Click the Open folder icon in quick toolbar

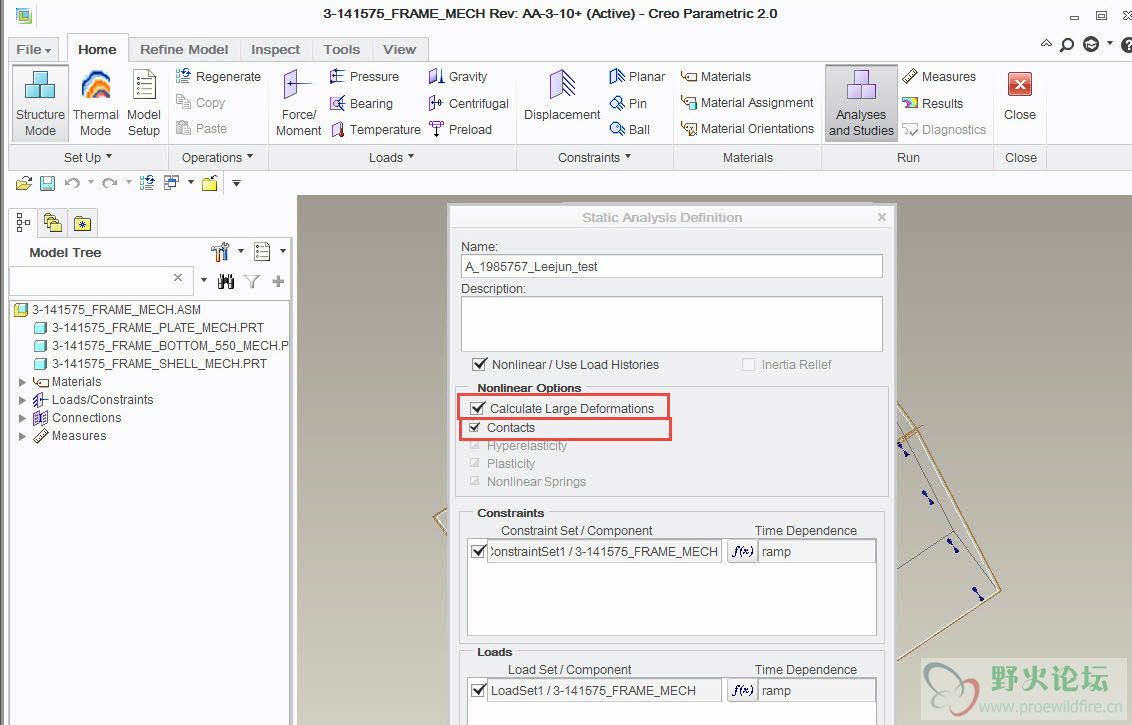pyautogui.click(x=24, y=183)
